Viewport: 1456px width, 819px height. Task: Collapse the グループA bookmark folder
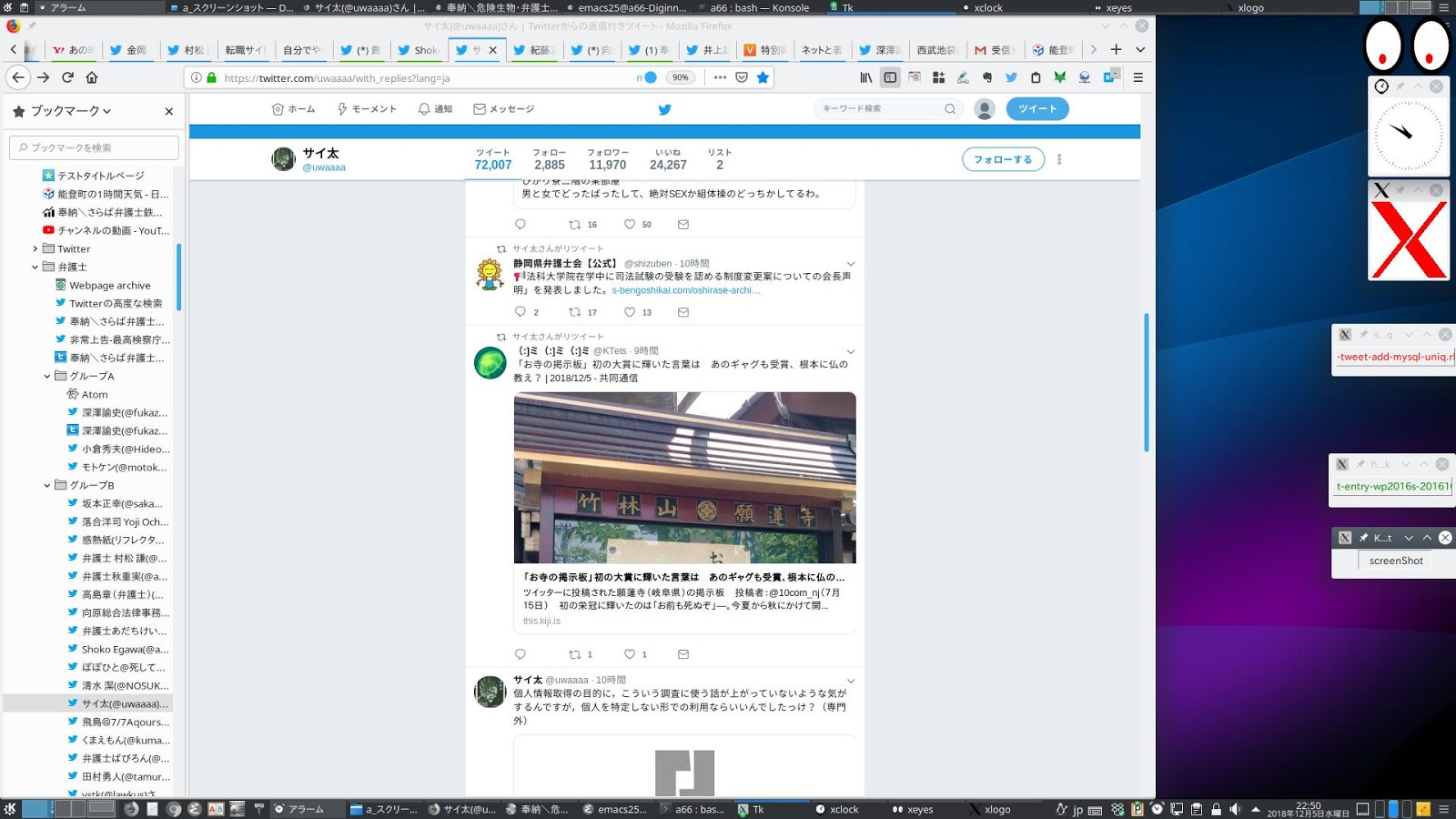click(47, 376)
